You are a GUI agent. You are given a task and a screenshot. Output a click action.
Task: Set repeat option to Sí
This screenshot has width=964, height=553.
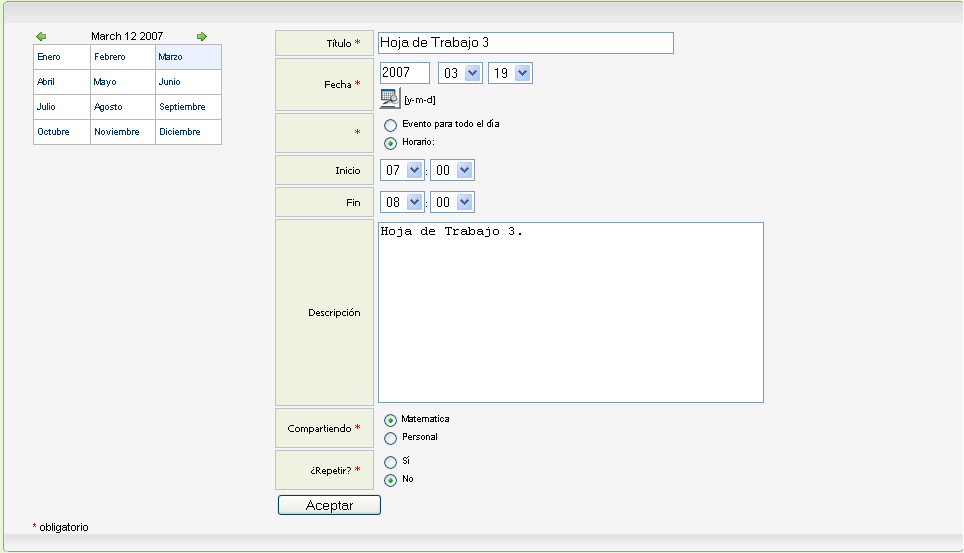coord(390,463)
